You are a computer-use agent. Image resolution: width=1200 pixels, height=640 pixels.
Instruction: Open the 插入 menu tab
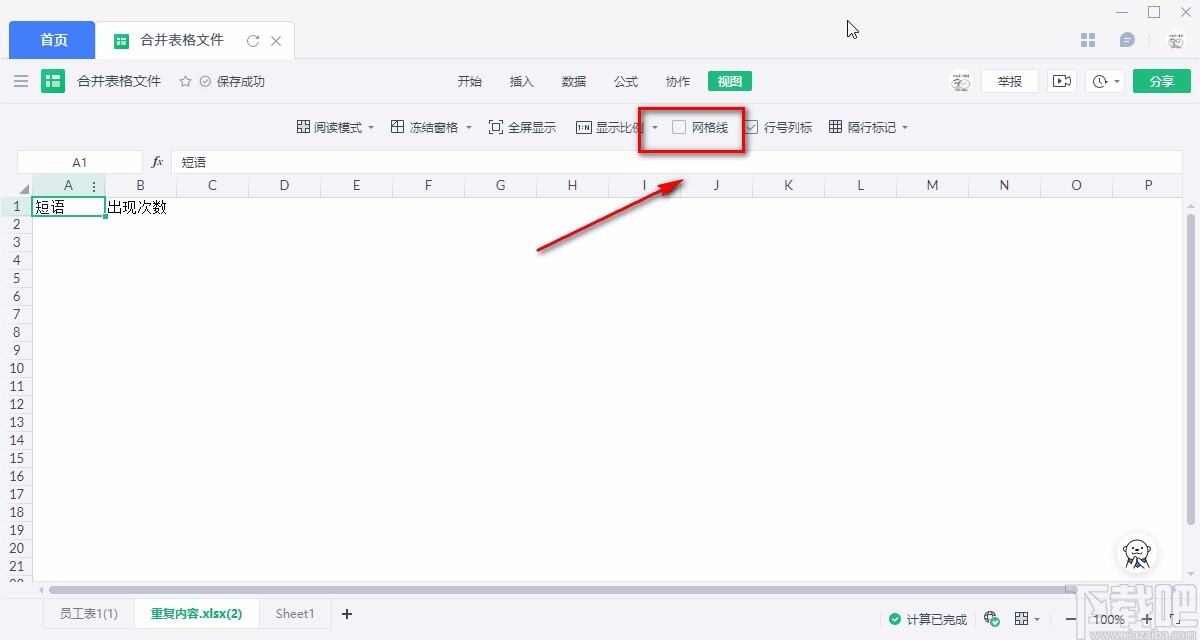coord(522,81)
